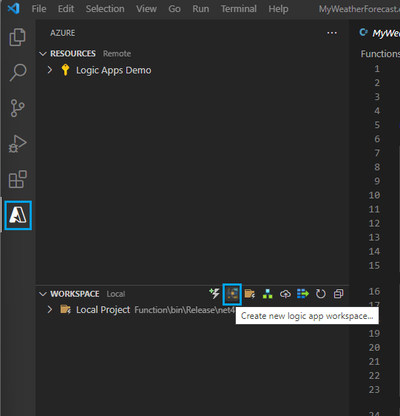Open the Terminal menu
Screen dimensions: 400x416
click(x=239, y=9)
